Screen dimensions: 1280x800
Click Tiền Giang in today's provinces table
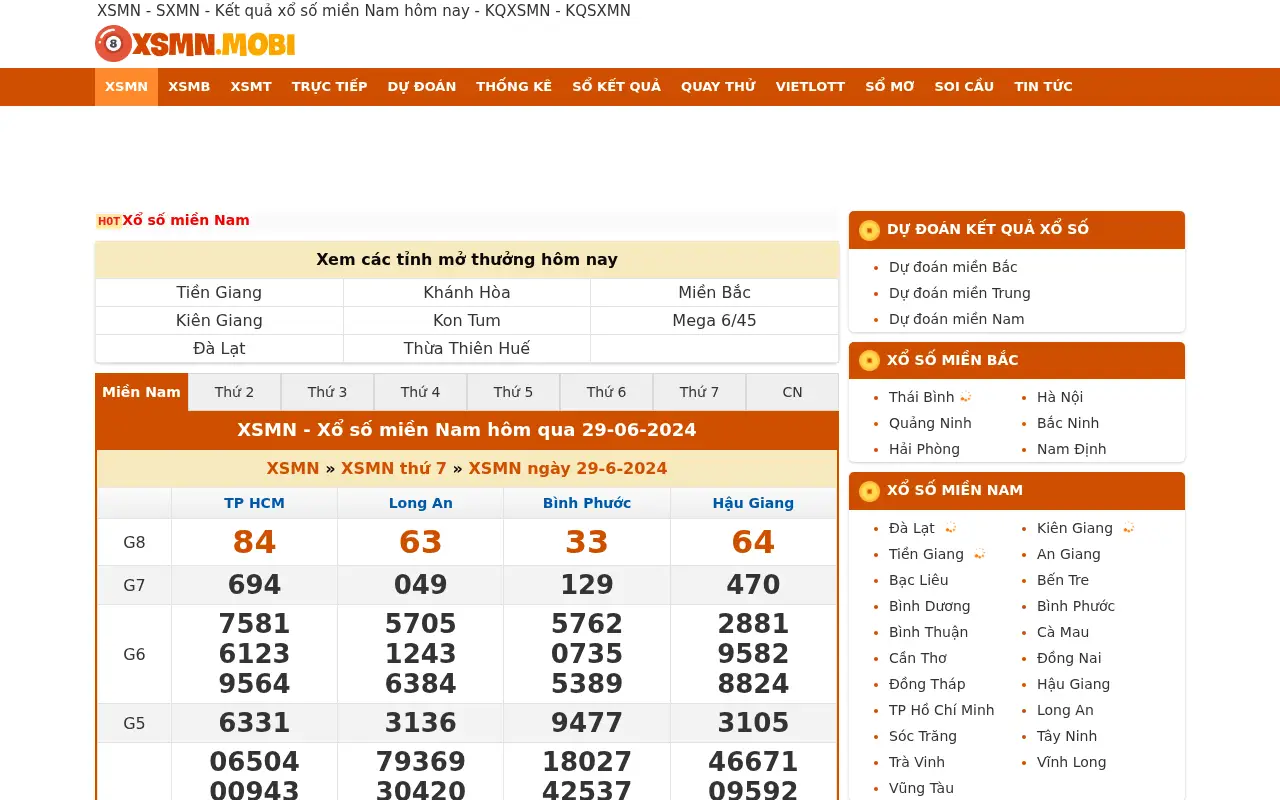219,293
